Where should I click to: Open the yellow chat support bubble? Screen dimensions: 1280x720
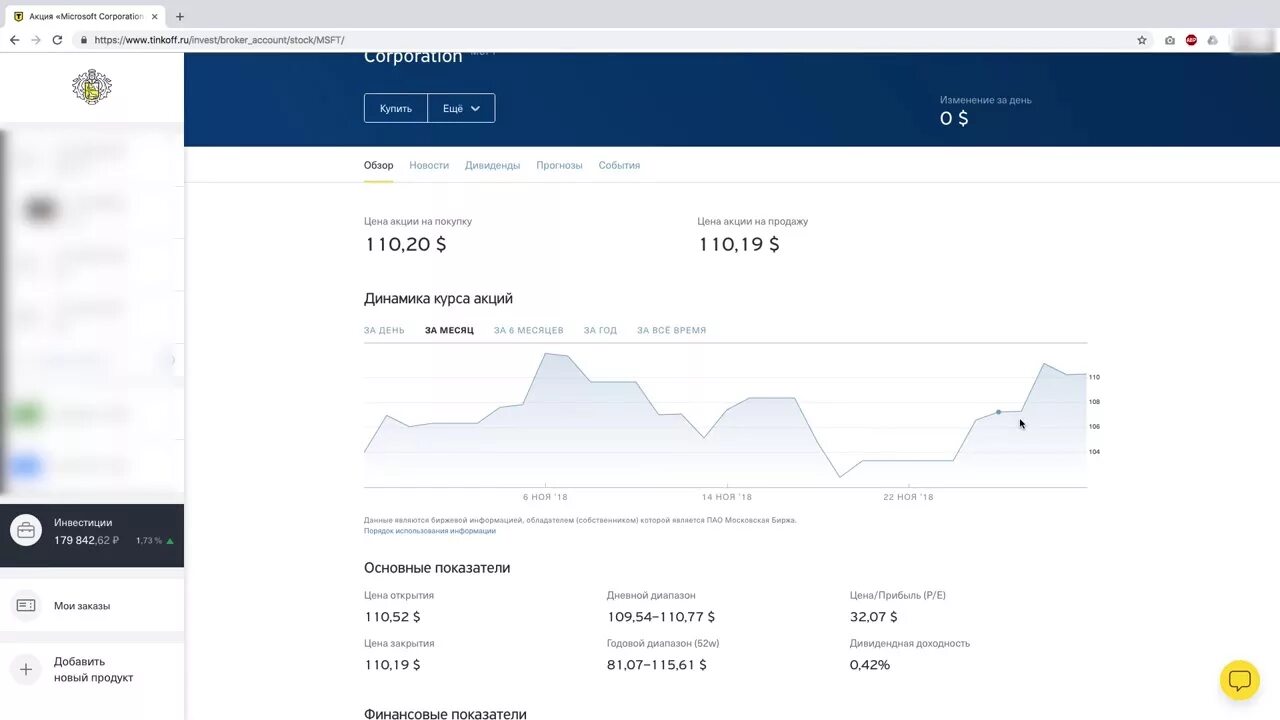click(x=1239, y=681)
